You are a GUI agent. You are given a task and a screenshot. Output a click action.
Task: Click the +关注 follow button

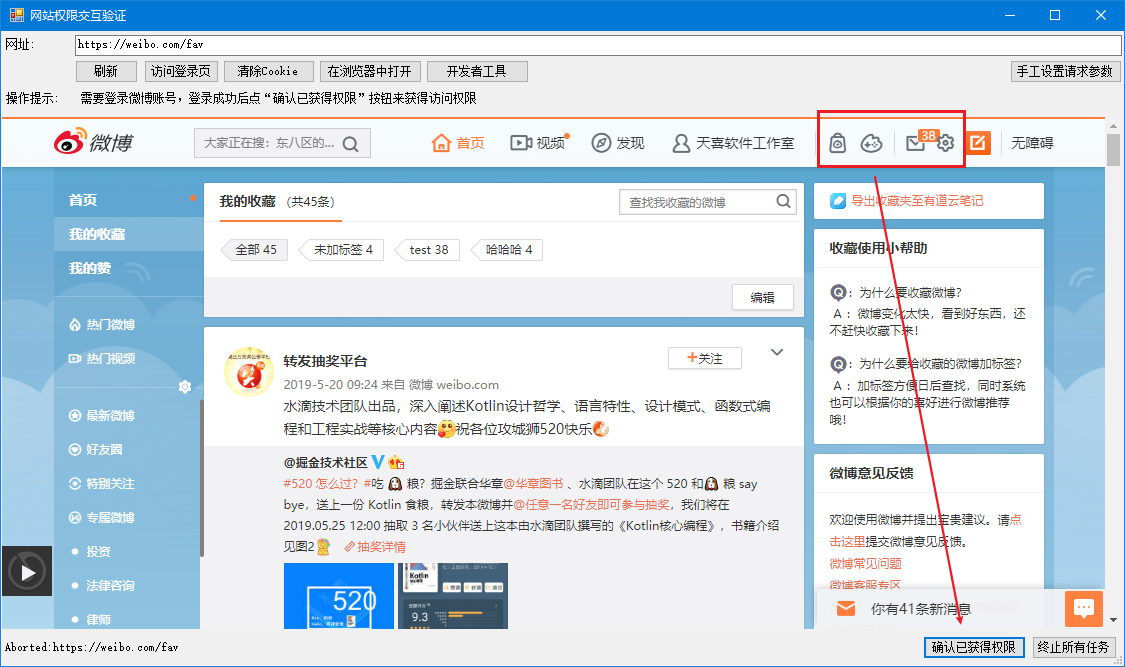click(x=704, y=358)
